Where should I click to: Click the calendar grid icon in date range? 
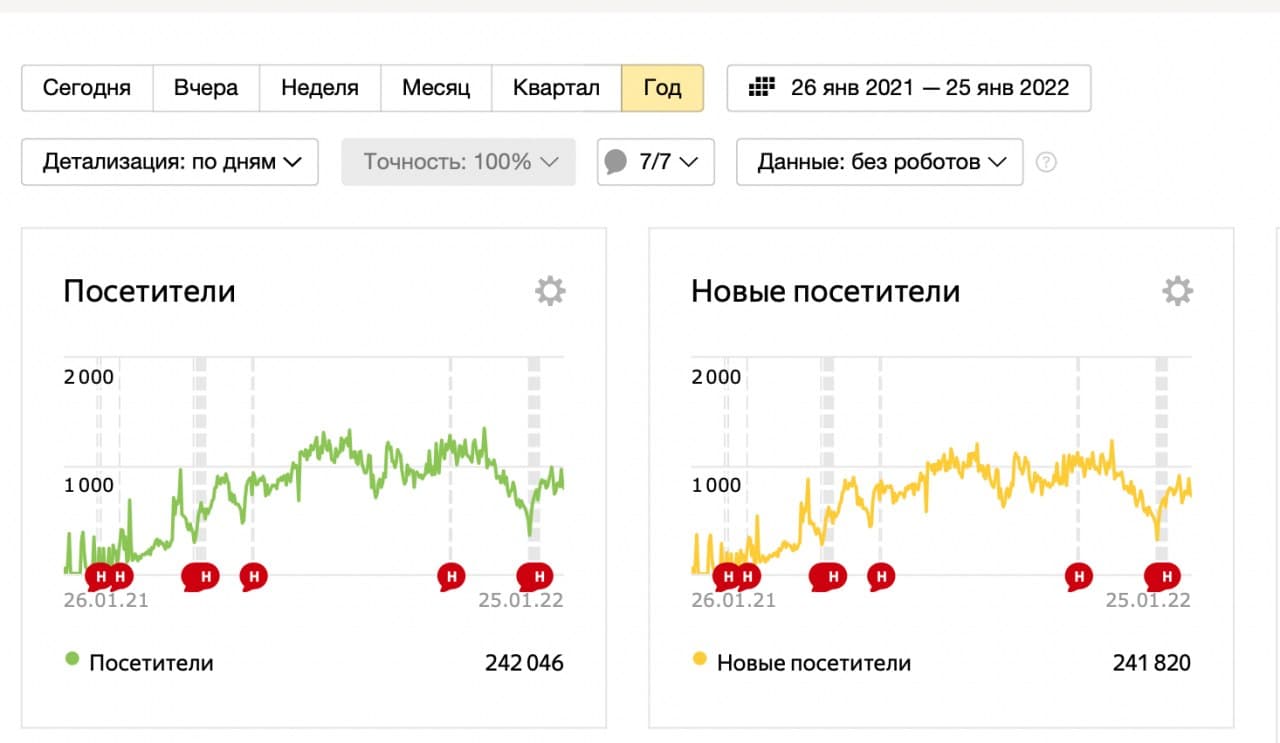(x=763, y=87)
